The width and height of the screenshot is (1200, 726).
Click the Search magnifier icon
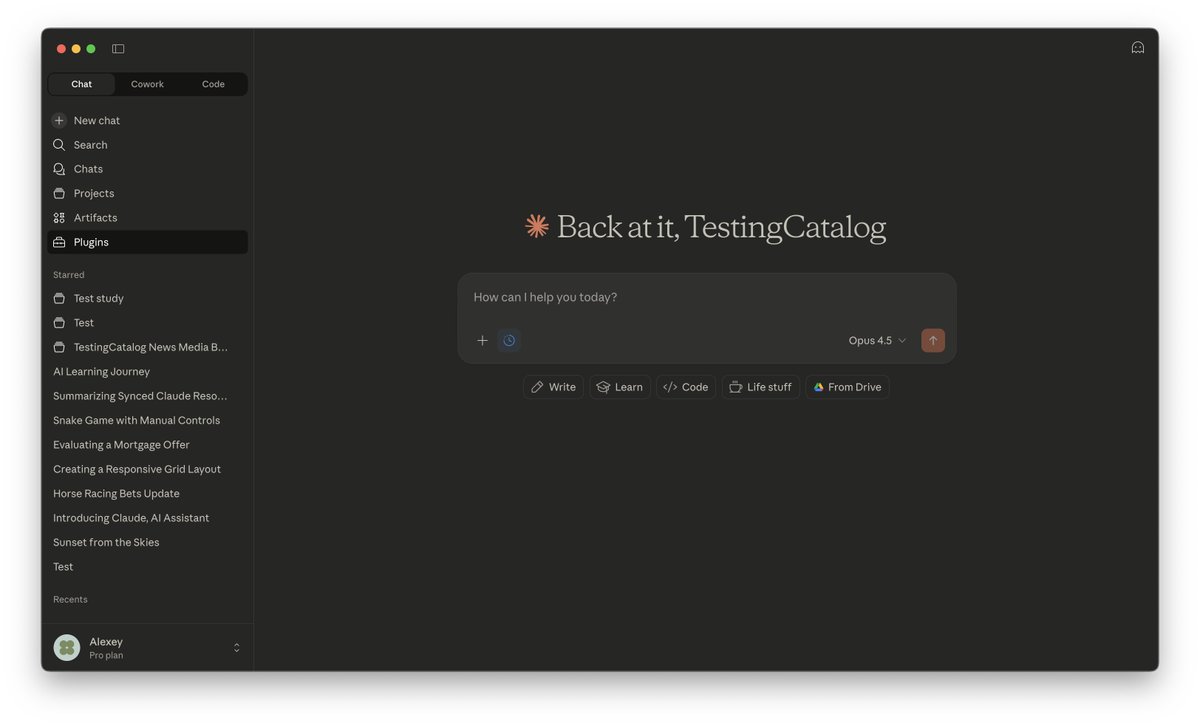click(59, 145)
